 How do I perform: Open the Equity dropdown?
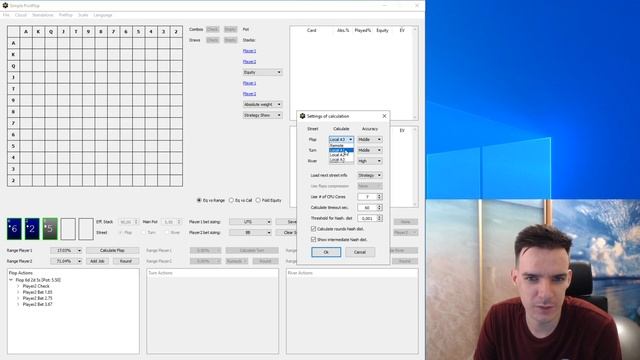pyautogui.click(x=262, y=72)
